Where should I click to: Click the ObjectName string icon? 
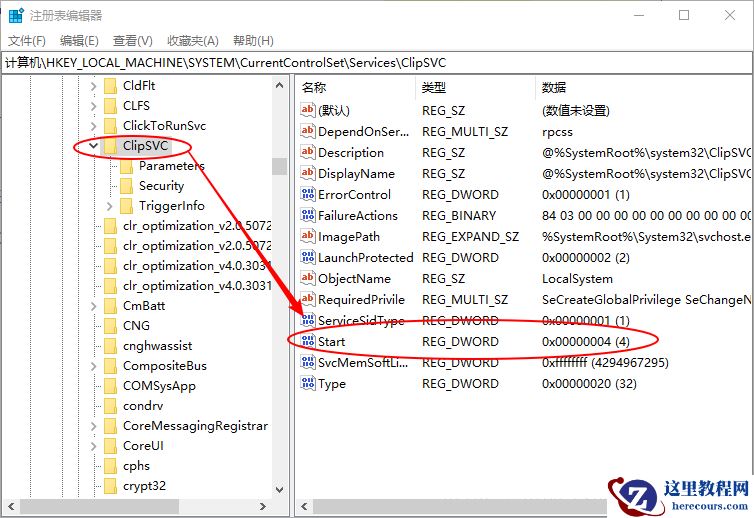[308, 278]
